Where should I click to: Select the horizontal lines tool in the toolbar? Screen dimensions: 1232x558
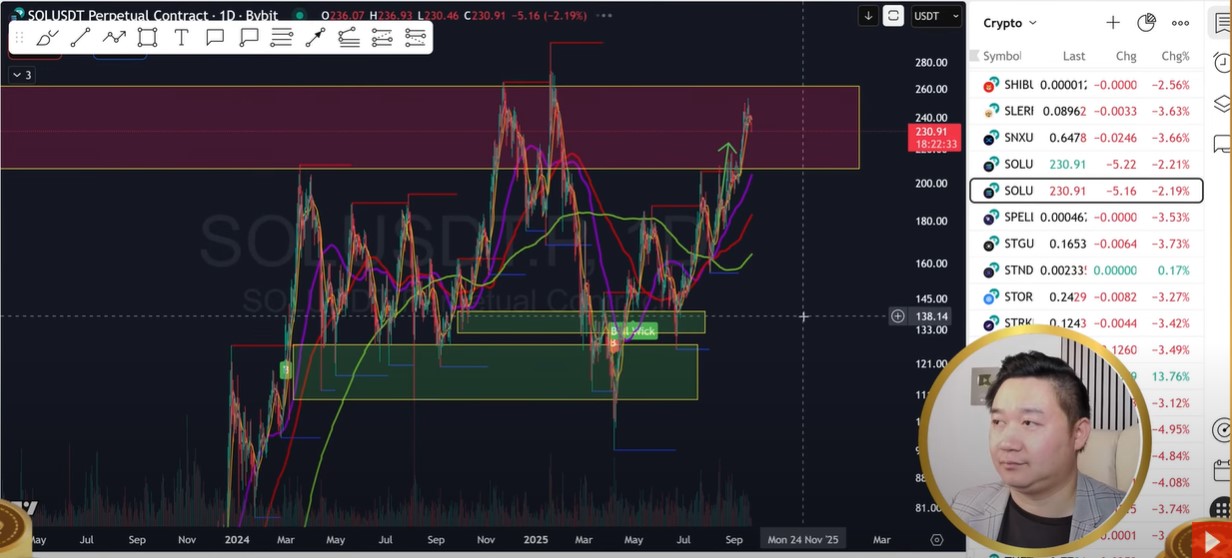click(x=282, y=38)
